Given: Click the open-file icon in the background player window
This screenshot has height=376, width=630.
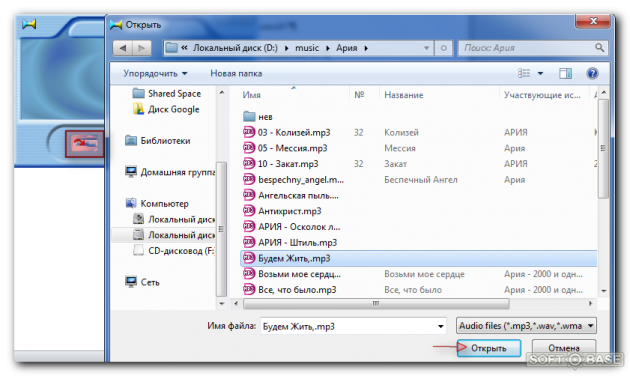Looking at the screenshot, I should (x=84, y=143).
